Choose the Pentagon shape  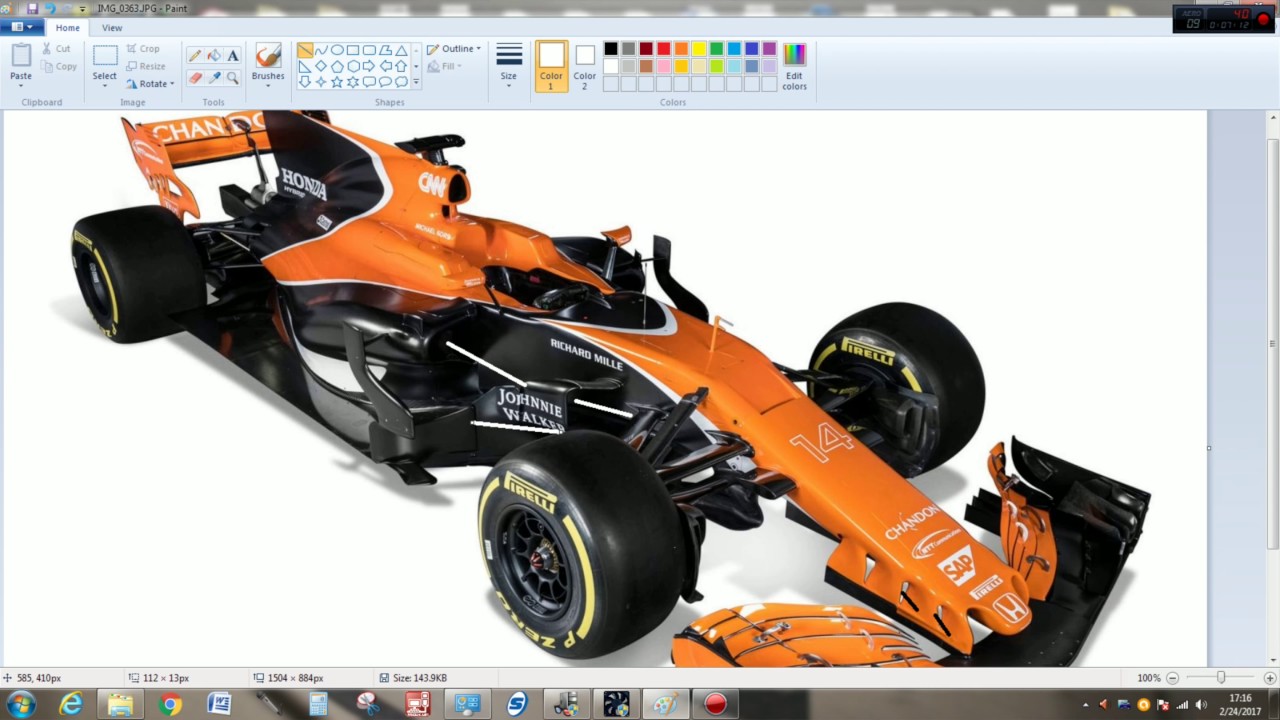(337, 66)
